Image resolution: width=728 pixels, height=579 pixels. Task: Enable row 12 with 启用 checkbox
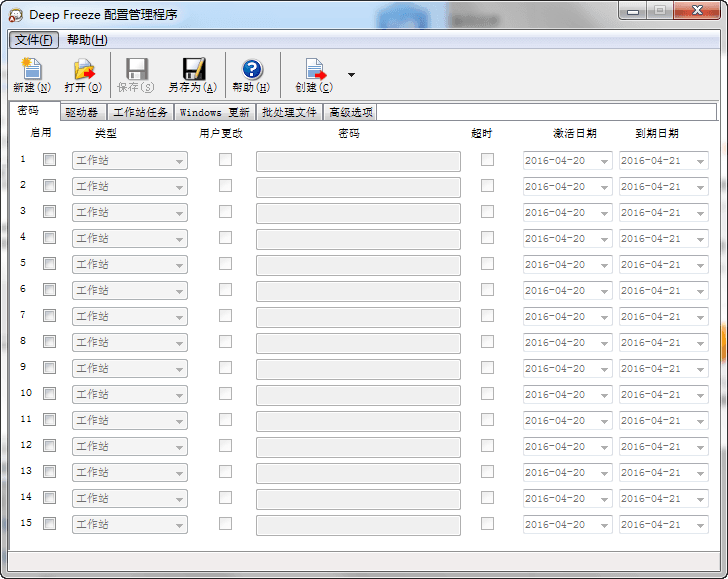click(49, 446)
